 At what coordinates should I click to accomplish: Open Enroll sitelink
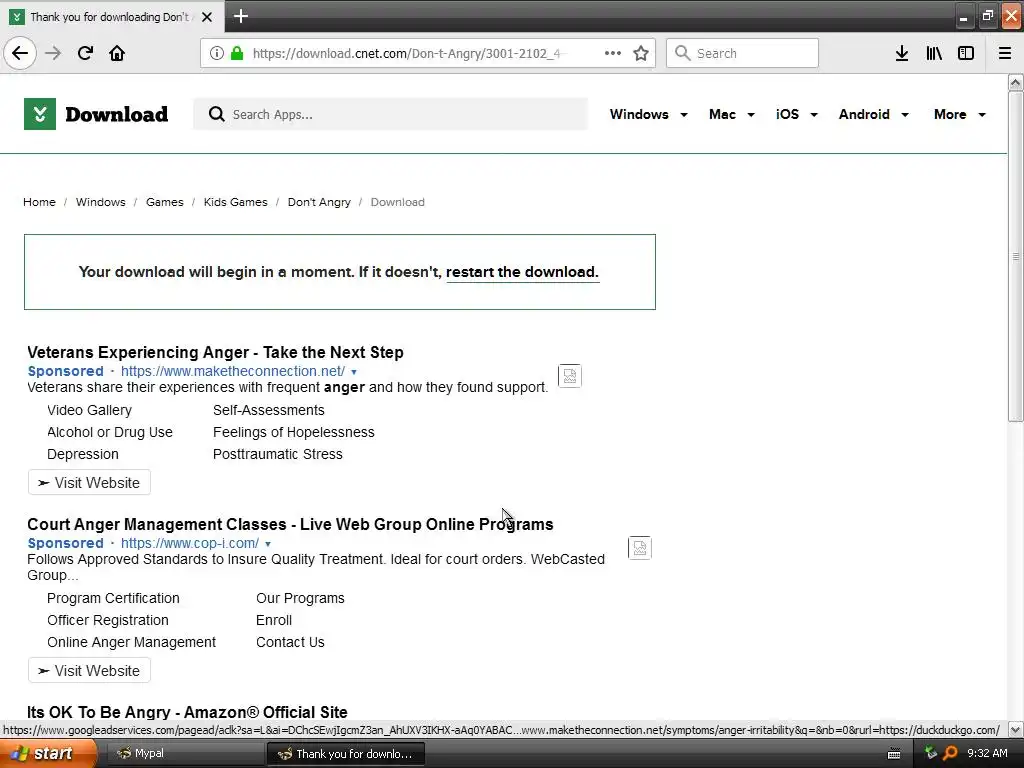[x=274, y=620]
